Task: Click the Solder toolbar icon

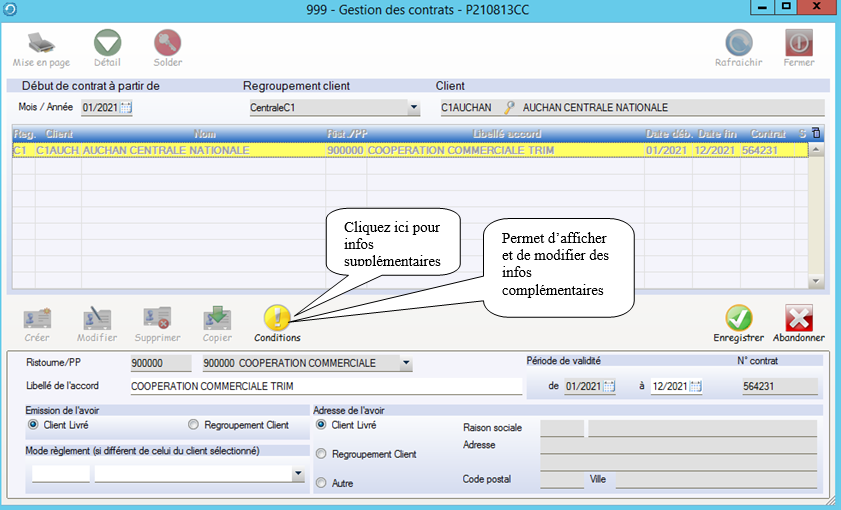Action: coord(167,42)
